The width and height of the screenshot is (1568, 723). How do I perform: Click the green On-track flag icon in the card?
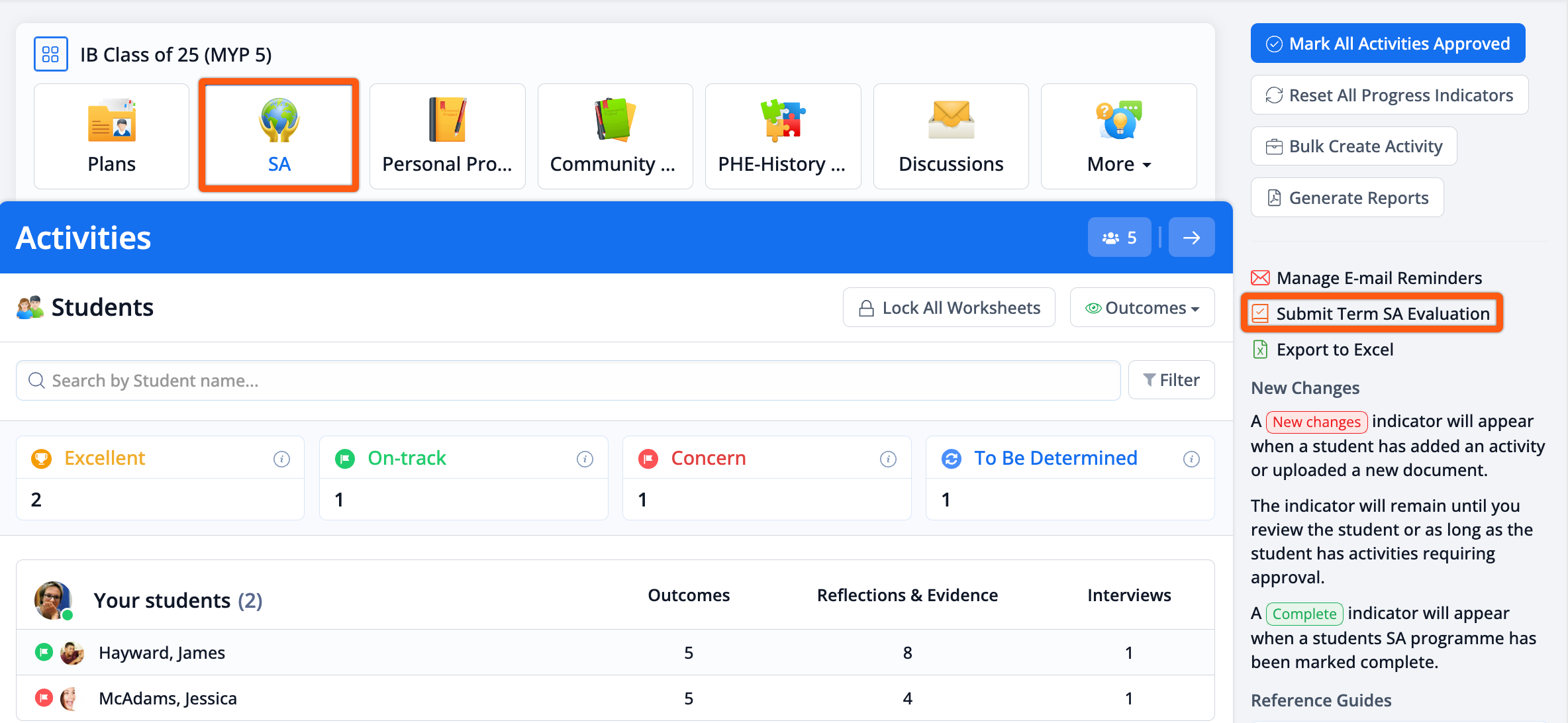(x=345, y=458)
